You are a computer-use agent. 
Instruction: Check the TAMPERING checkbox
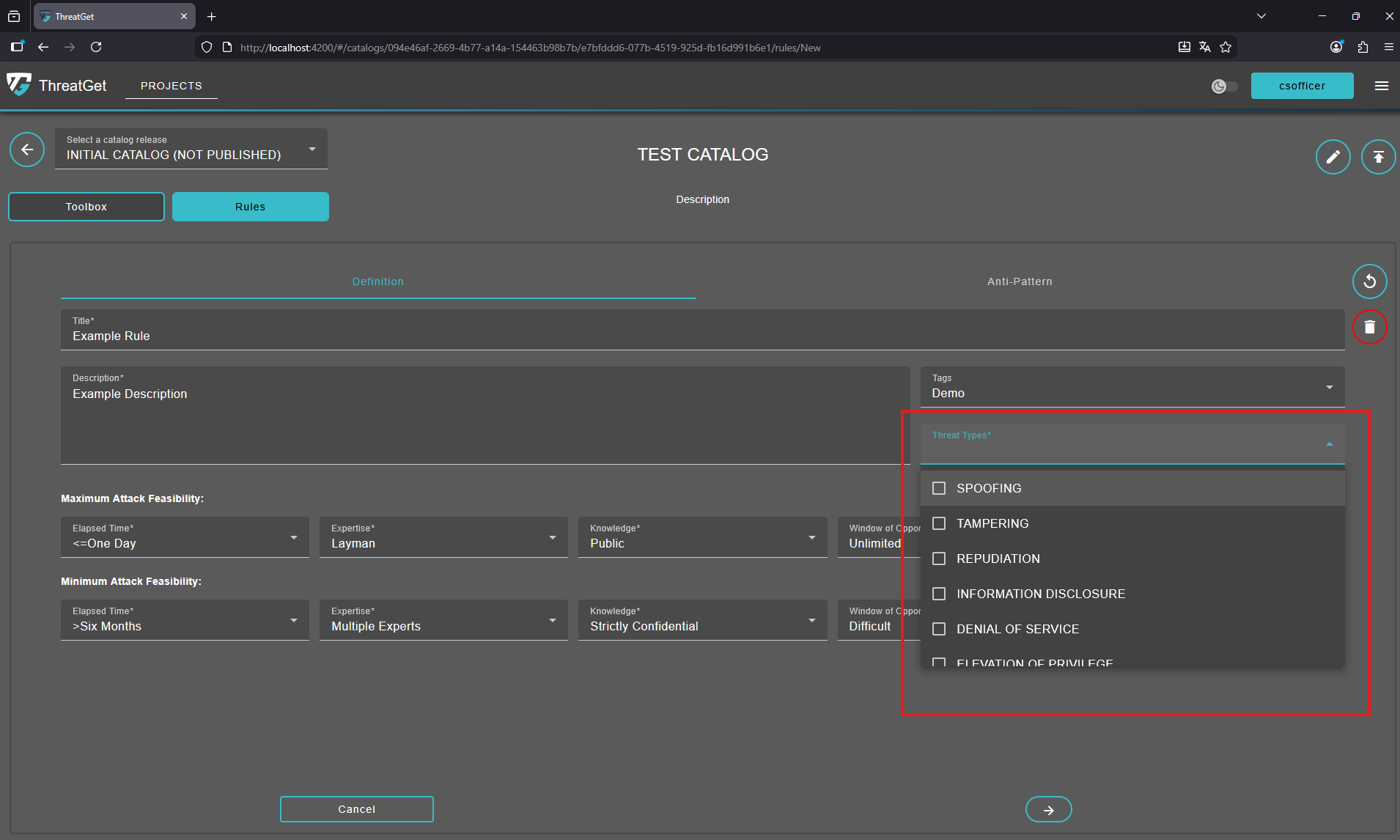pos(939,523)
